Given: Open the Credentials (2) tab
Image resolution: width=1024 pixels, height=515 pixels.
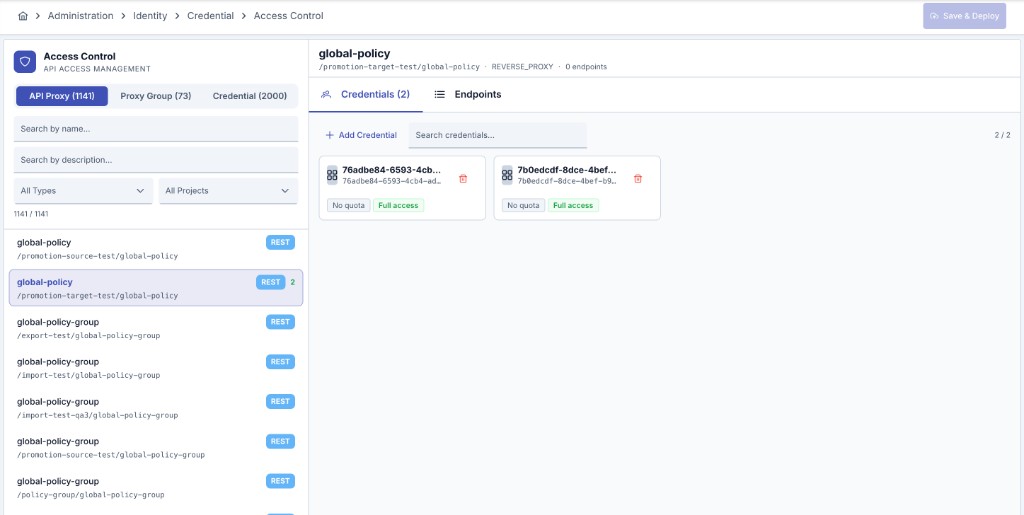Looking at the screenshot, I should click(366, 95).
